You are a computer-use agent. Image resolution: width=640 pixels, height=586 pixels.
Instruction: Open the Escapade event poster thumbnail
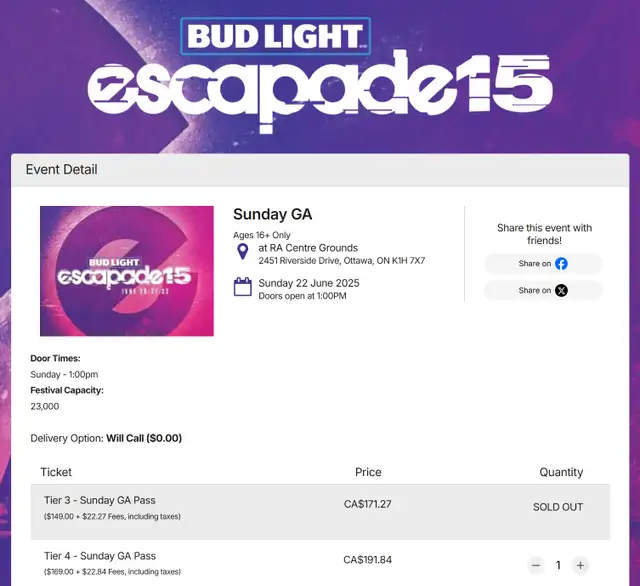(x=127, y=271)
